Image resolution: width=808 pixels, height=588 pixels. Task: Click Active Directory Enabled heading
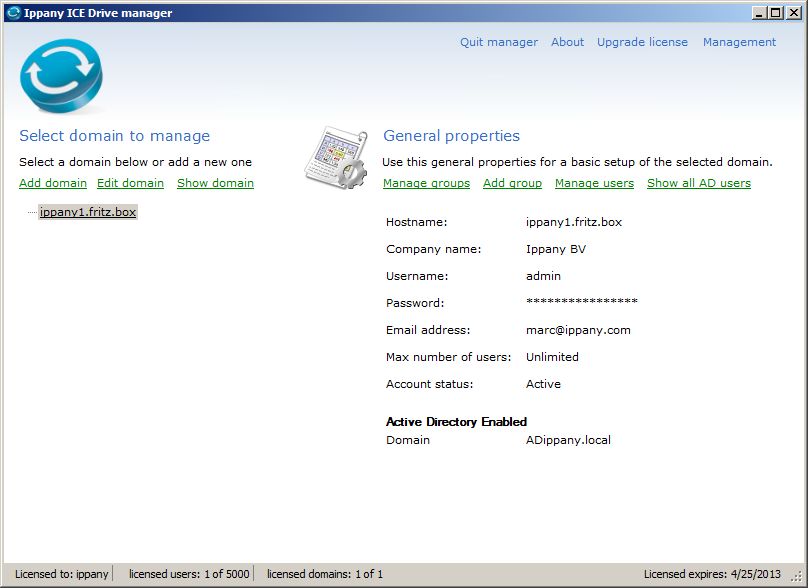tap(456, 422)
